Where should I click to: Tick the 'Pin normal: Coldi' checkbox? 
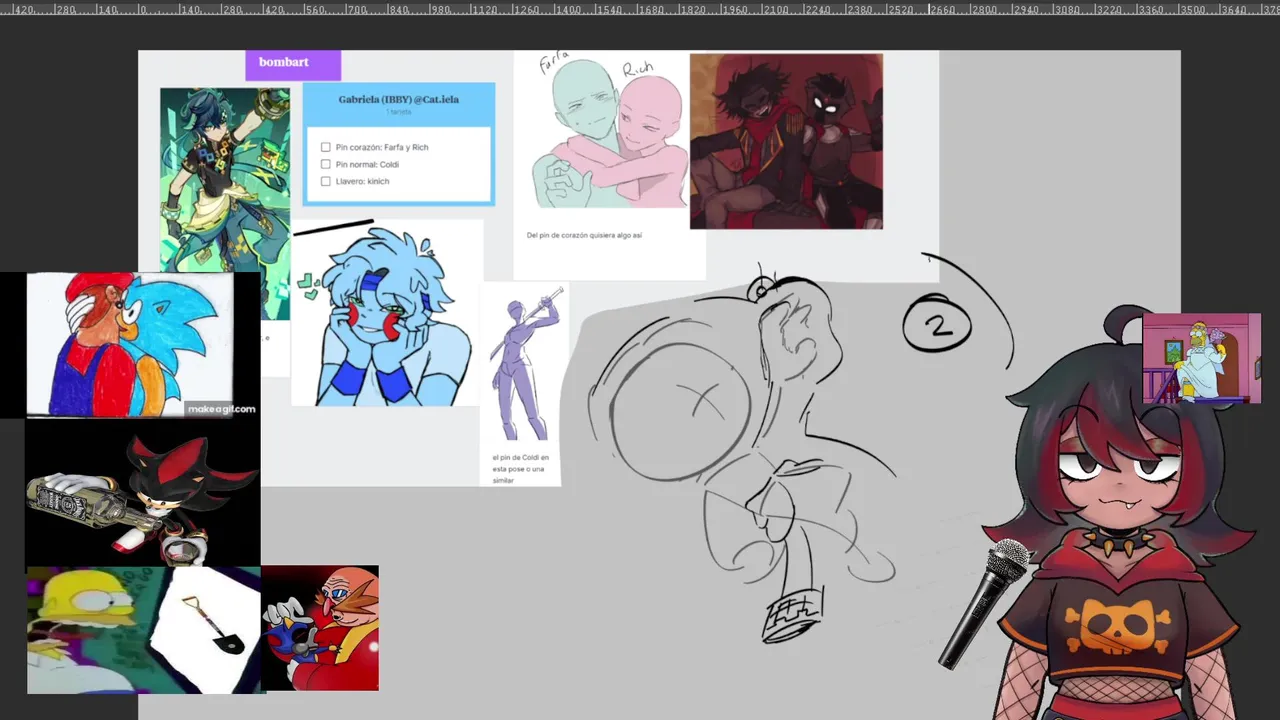tap(325, 164)
